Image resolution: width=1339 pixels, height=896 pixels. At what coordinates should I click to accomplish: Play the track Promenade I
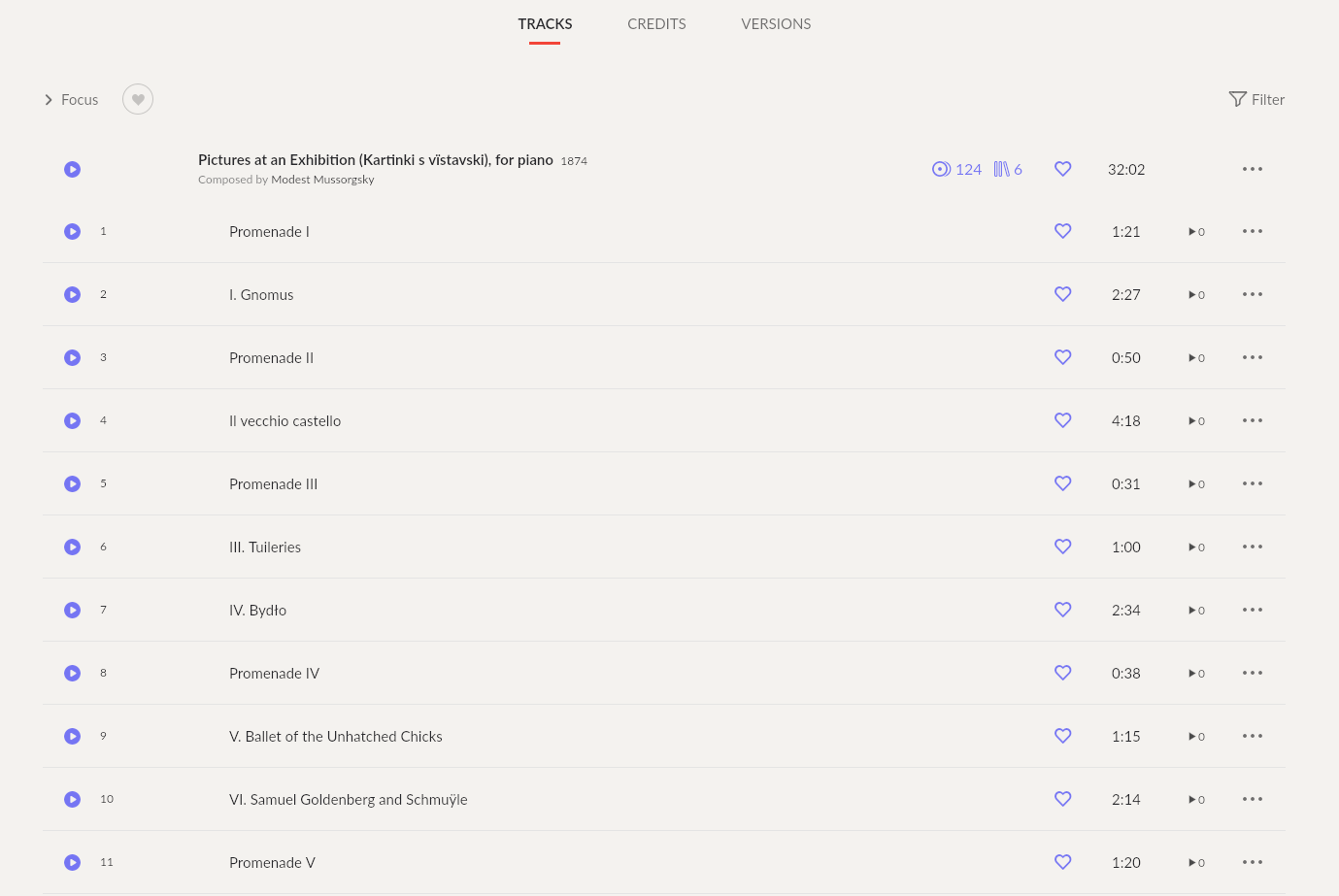[72, 231]
